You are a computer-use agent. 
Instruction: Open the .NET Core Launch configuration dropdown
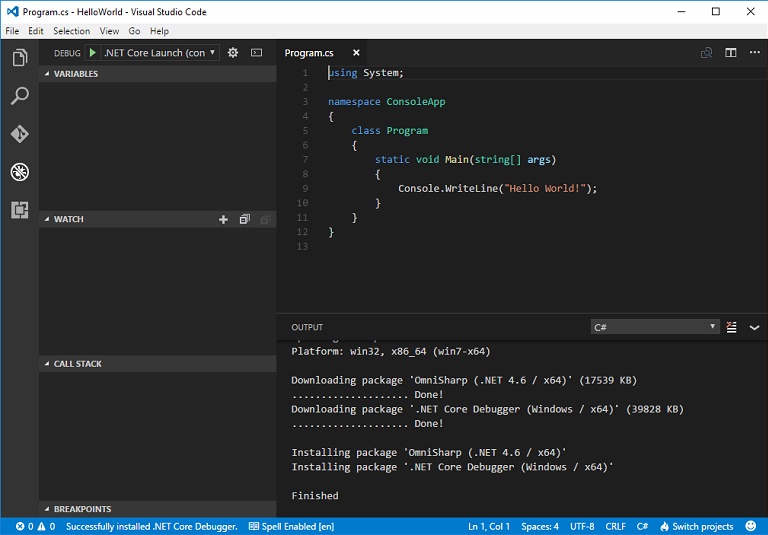click(x=160, y=52)
